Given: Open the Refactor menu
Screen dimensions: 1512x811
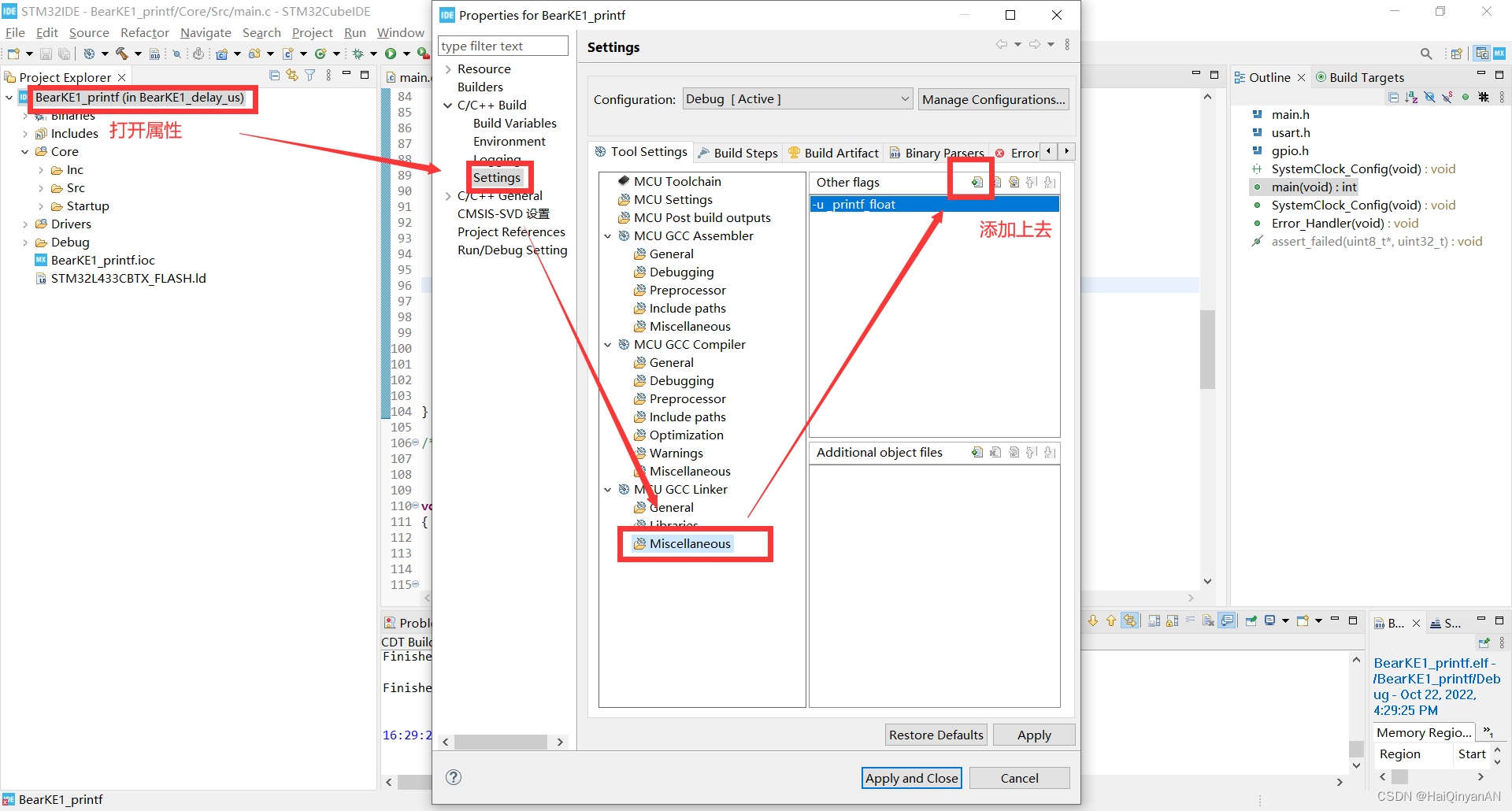Looking at the screenshot, I should [x=145, y=32].
